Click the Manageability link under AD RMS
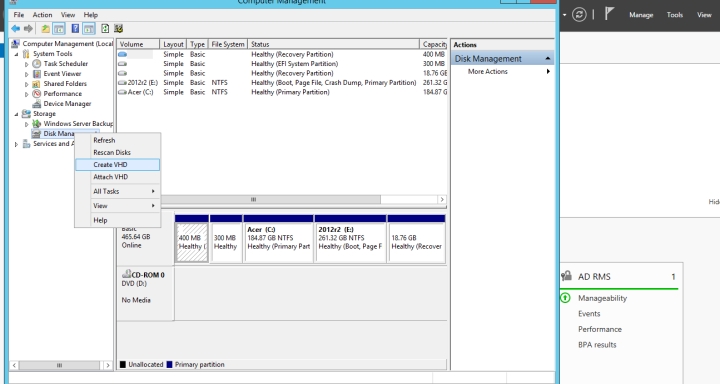Viewport: 720px width, 384px height. click(602, 298)
